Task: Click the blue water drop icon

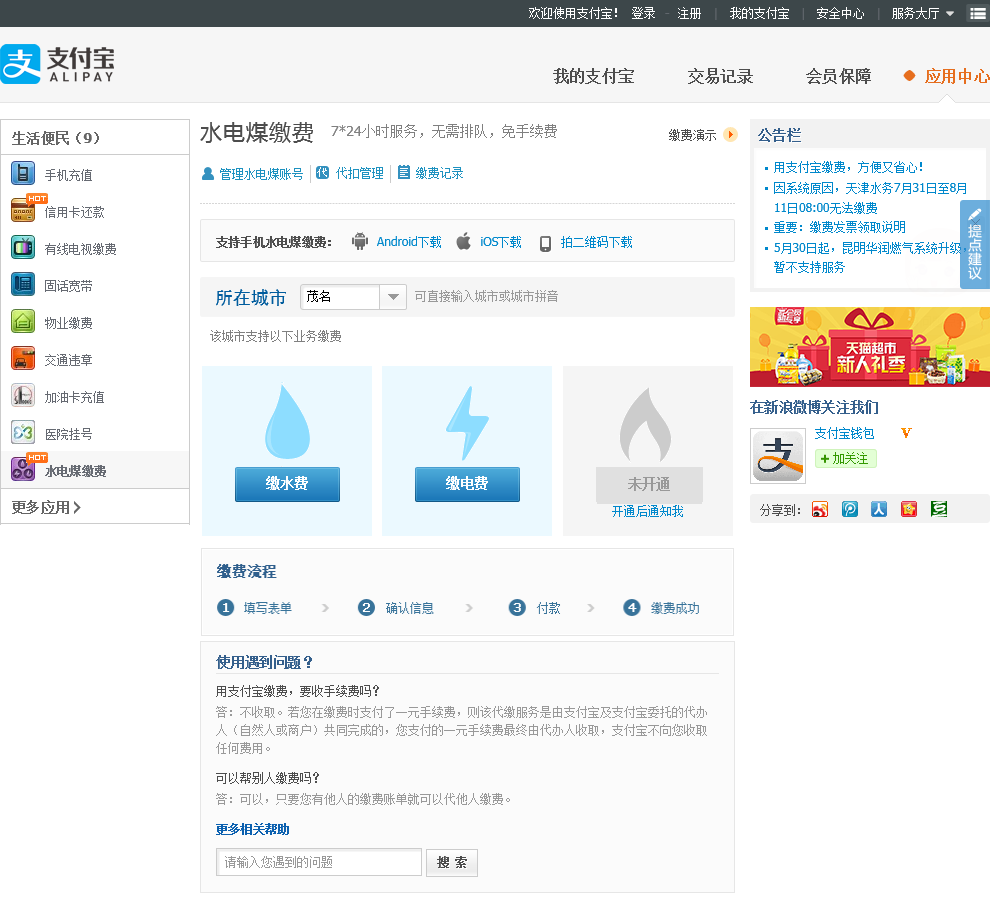Action: 287,421
